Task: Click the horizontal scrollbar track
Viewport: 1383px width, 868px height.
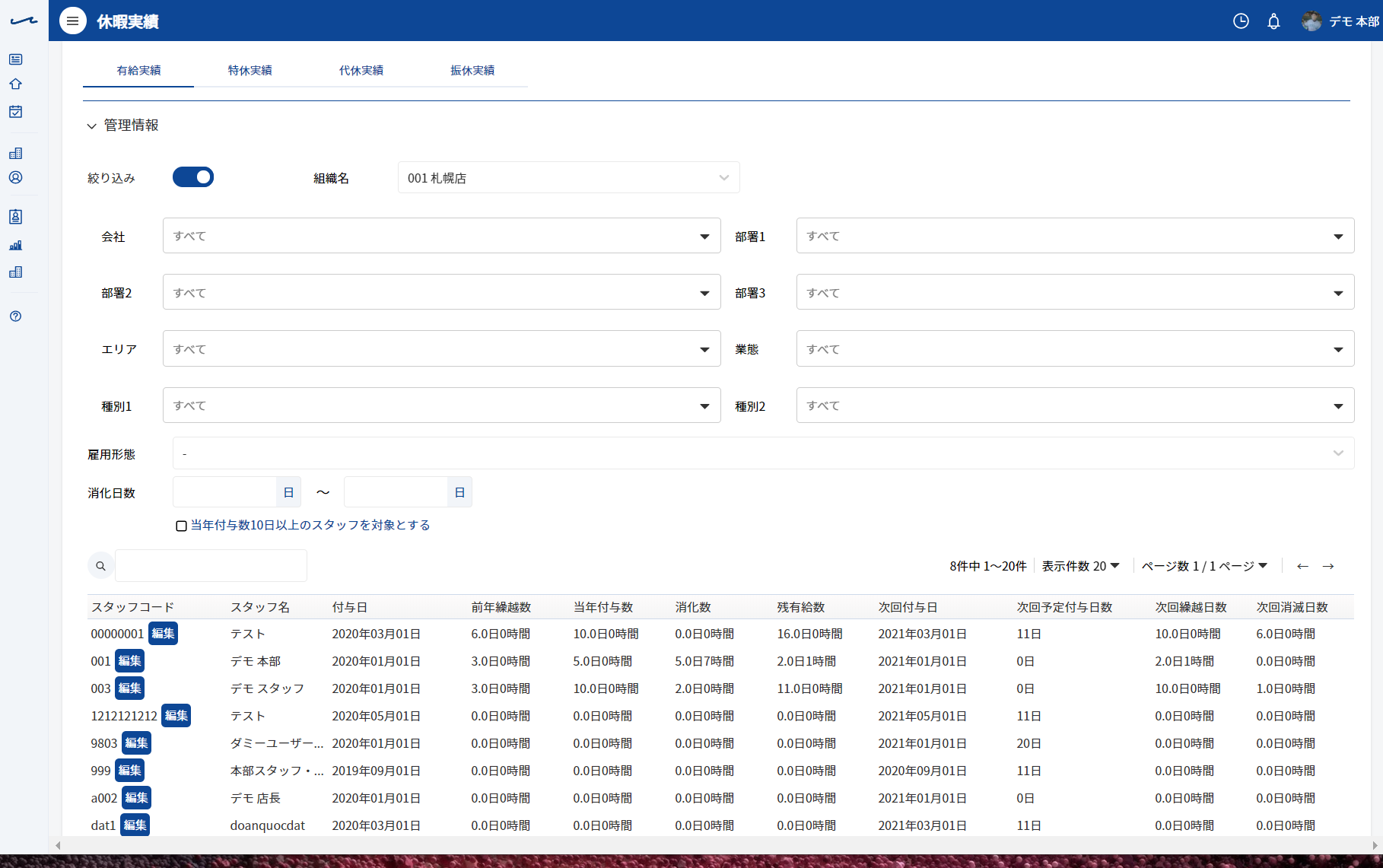Action: pyautogui.click(x=716, y=845)
